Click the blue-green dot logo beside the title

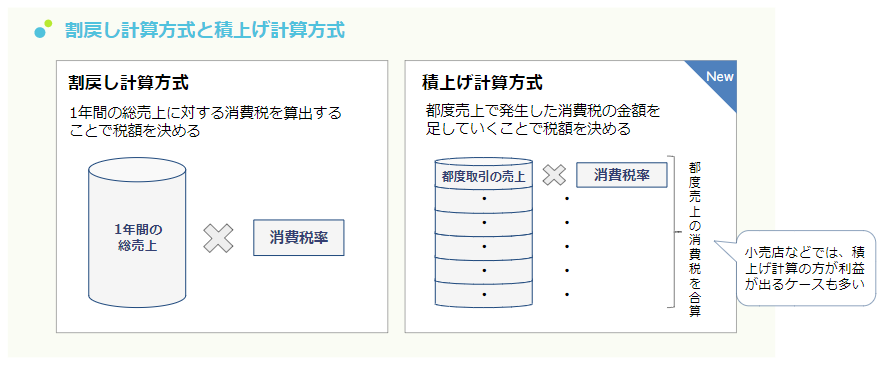[x=42, y=29]
